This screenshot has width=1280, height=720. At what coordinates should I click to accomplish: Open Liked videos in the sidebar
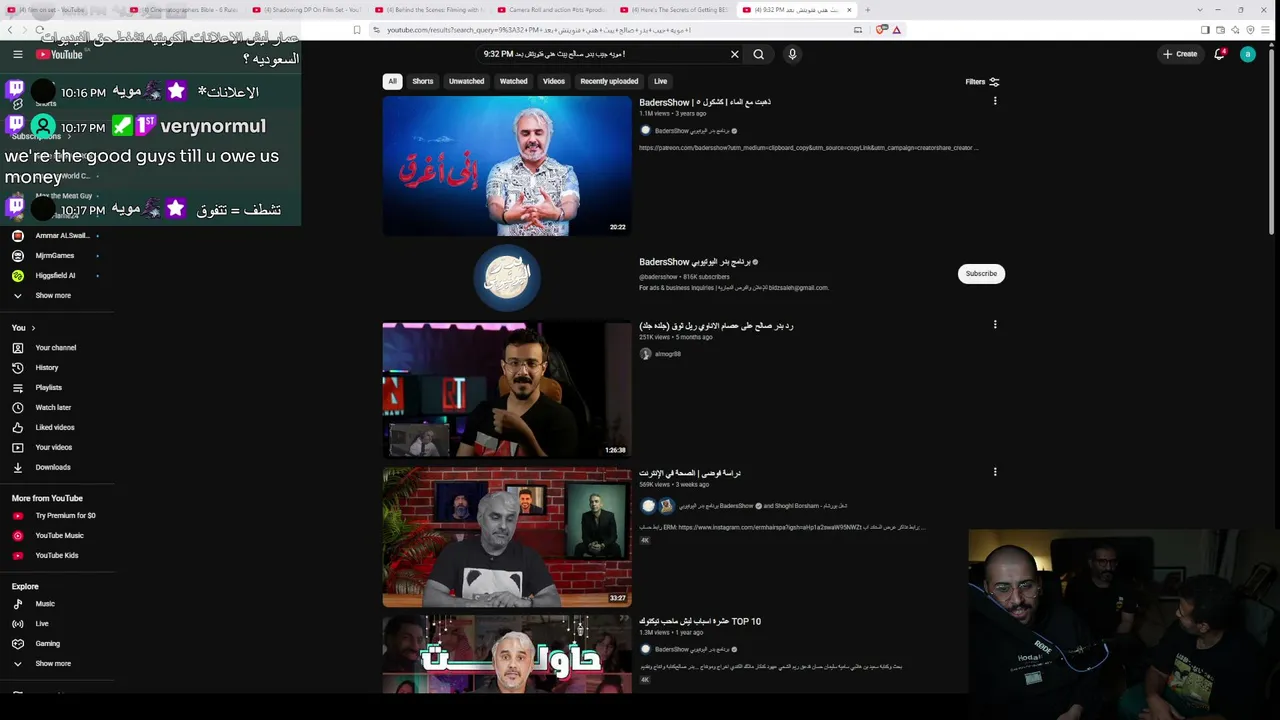coord(57,428)
